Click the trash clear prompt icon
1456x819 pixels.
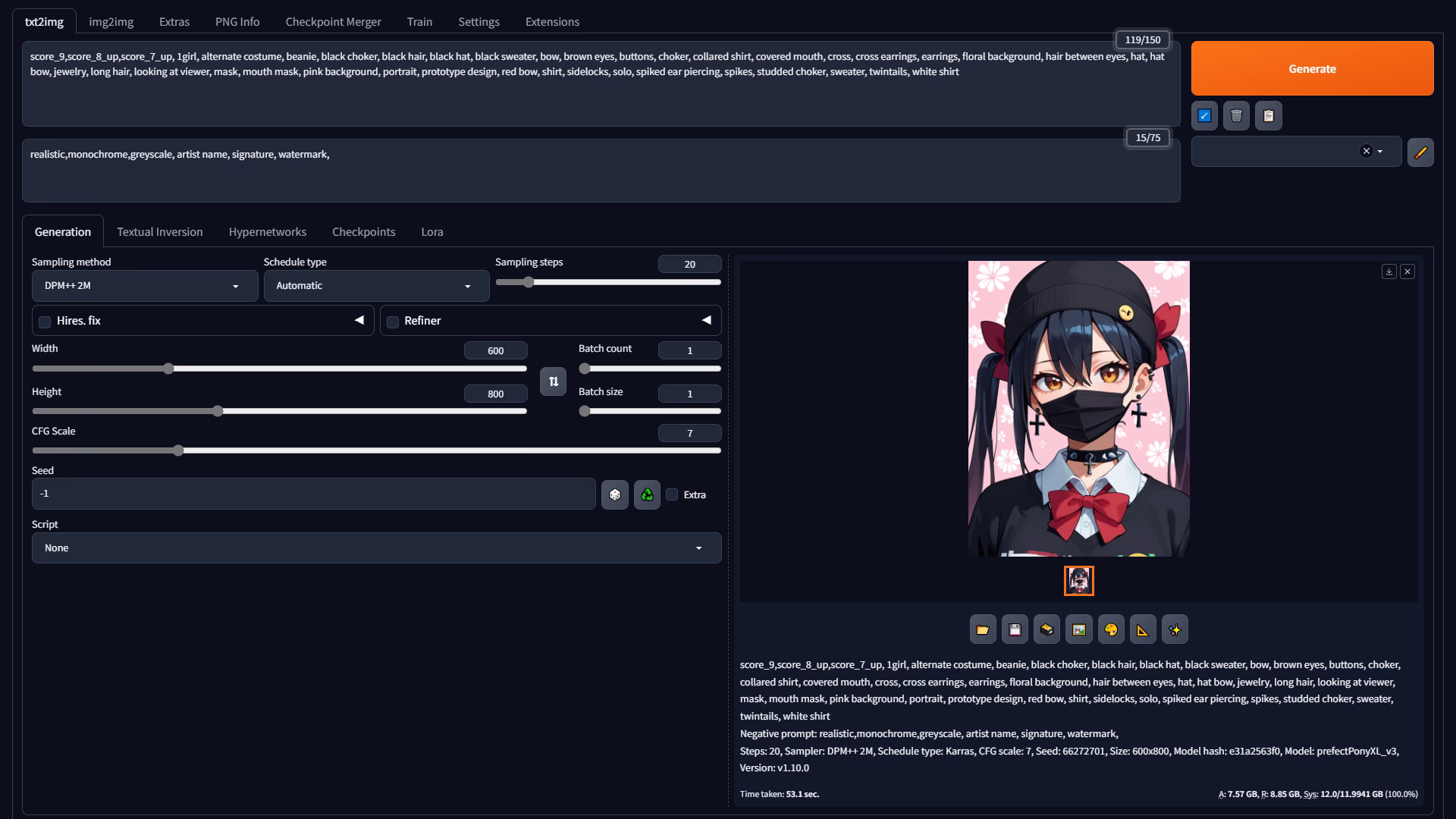point(1236,116)
